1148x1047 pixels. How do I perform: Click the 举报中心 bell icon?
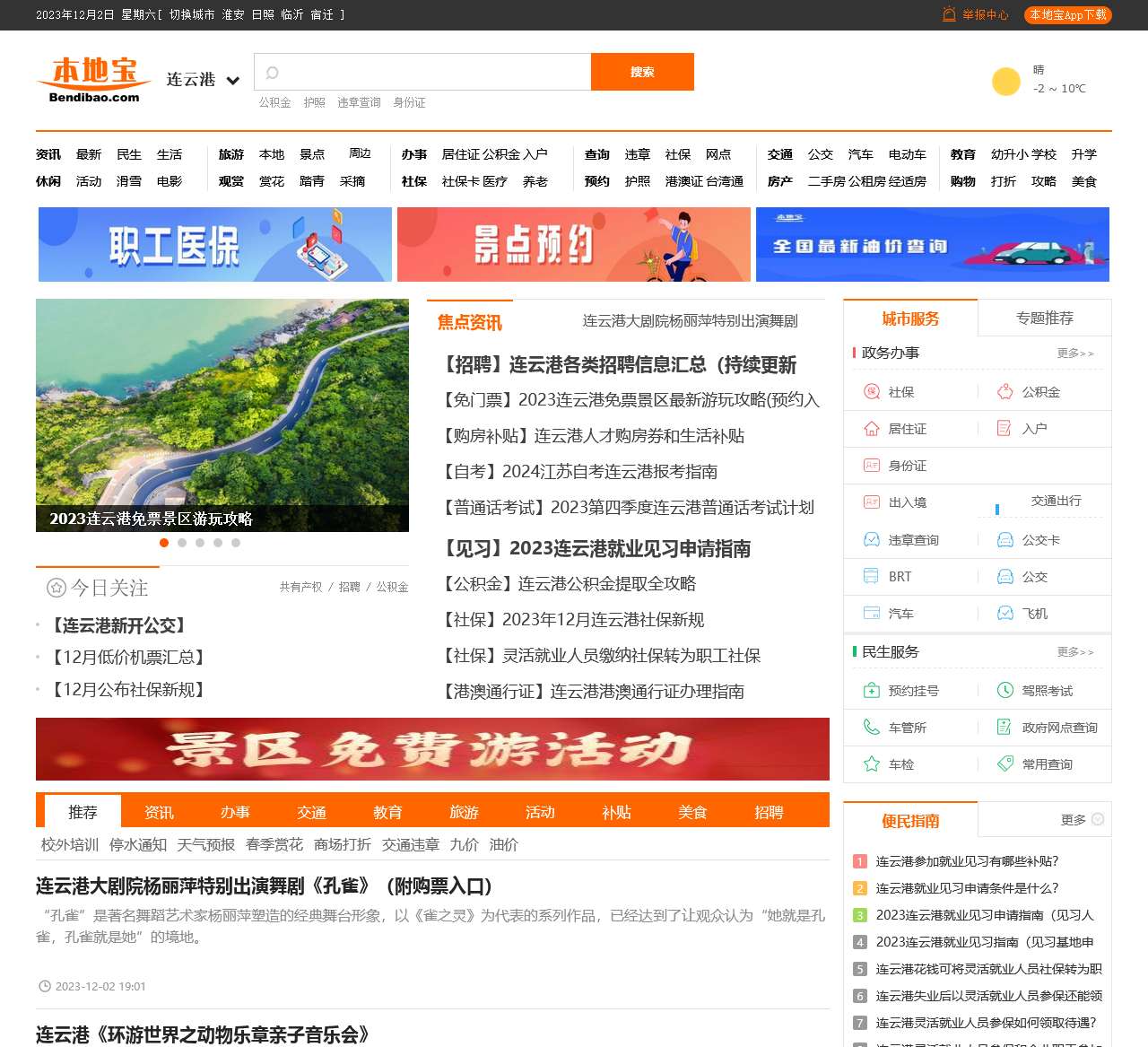pyautogui.click(x=949, y=14)
